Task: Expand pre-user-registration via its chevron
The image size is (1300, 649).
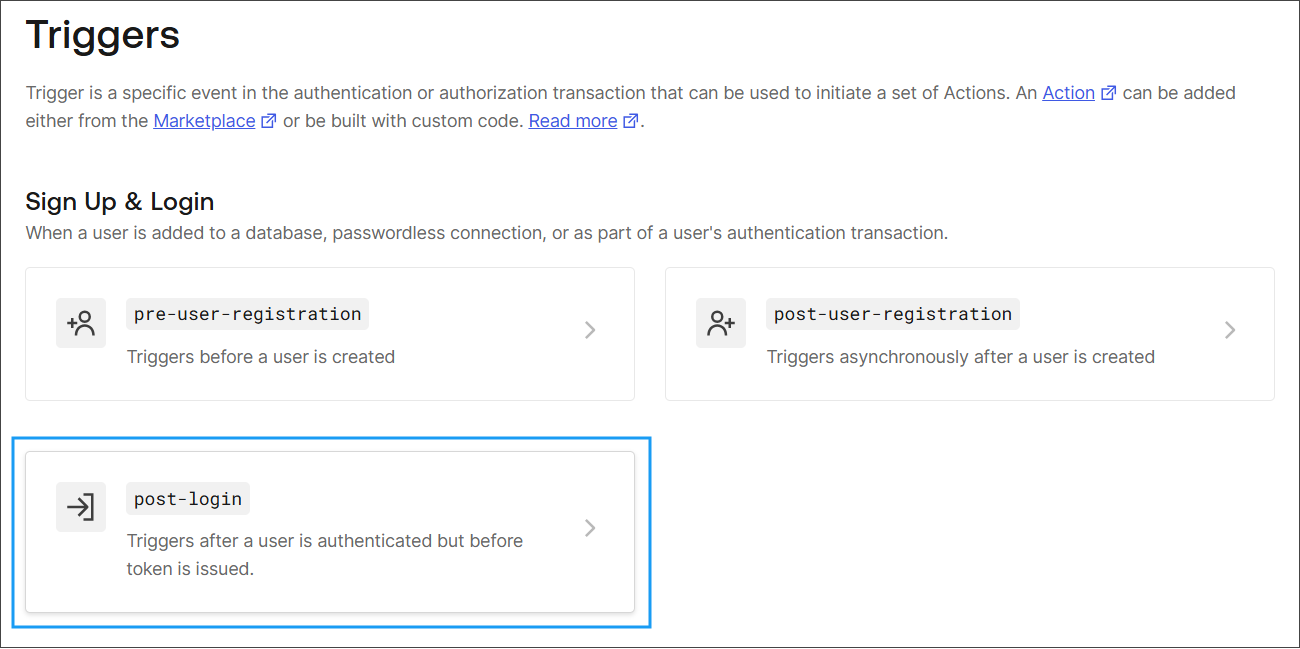Action: coord(590,330)
